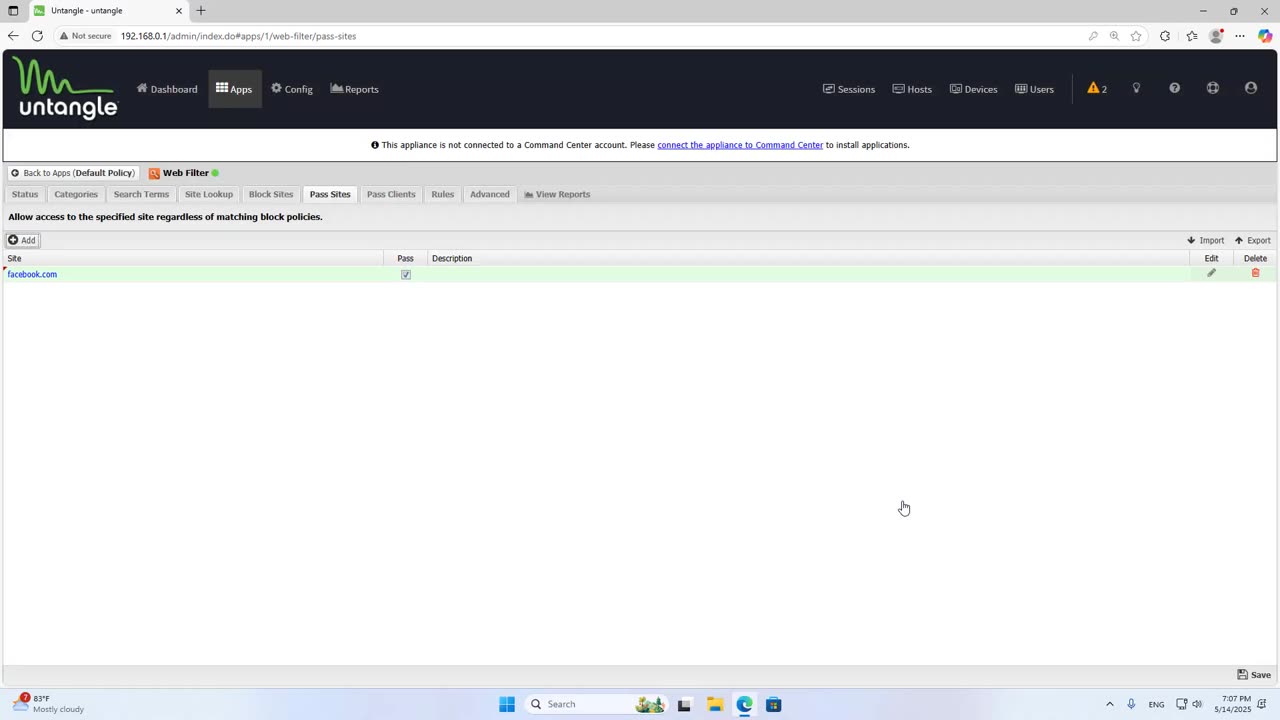Switch to the Rules tab
The height and width of the screenshot is (720, 1280).
[x=443, y=194]
